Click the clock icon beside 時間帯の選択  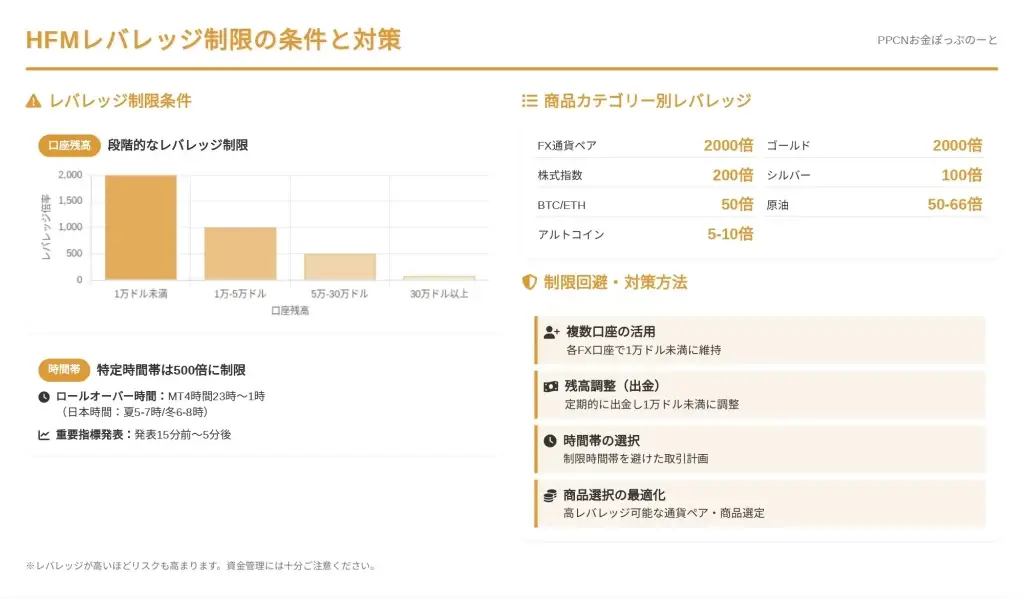pyautogui.click(x=550, y=440)
